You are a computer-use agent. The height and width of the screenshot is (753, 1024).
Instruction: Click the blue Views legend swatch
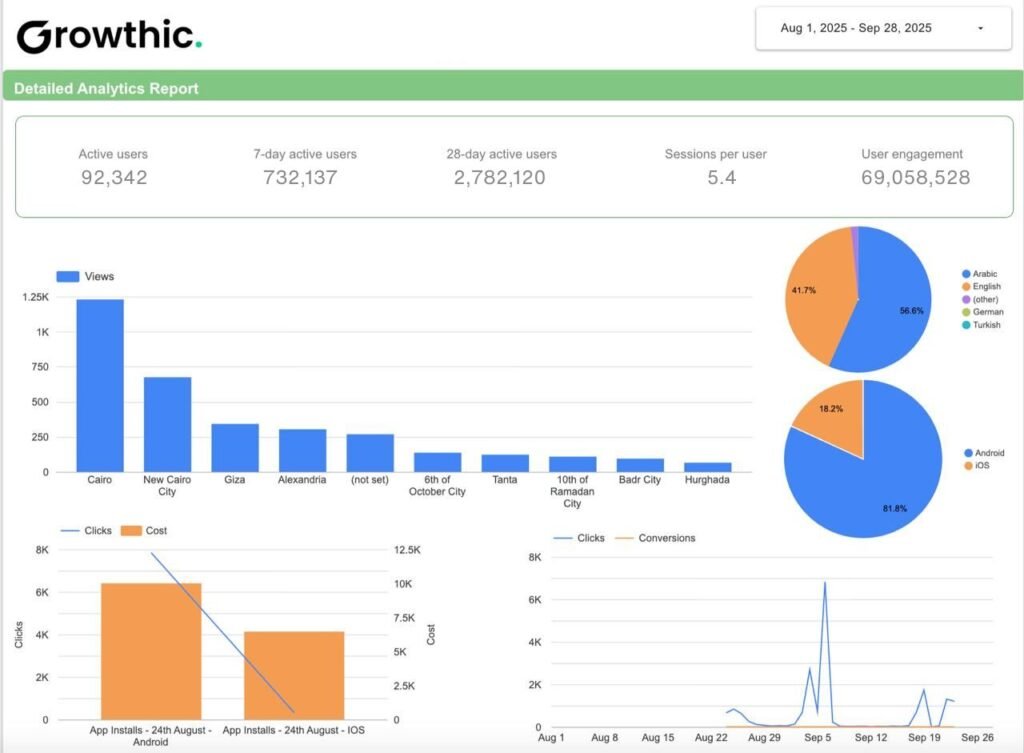[x=68, y=276]
